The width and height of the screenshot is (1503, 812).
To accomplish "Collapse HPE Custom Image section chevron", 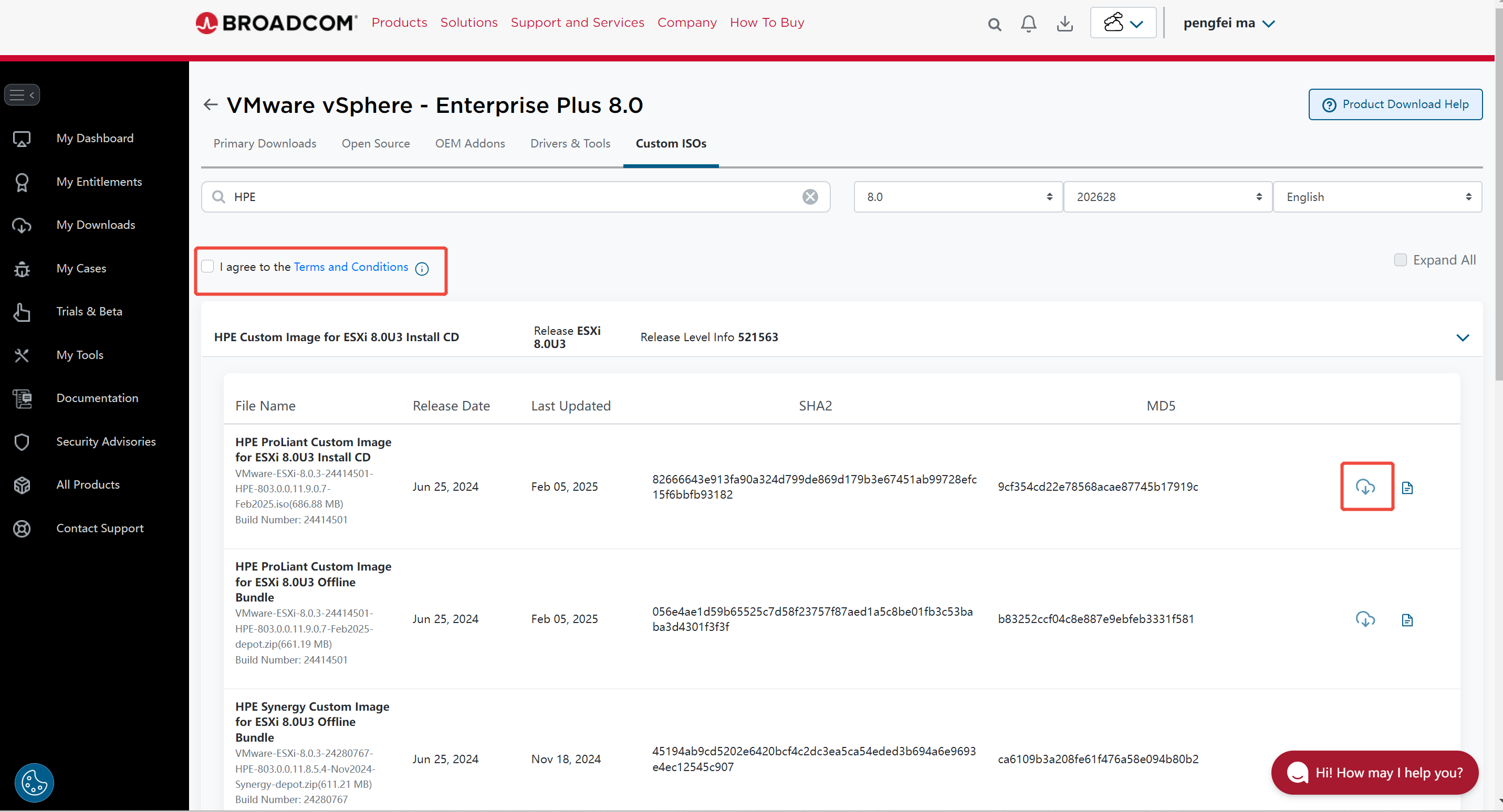I will (x=1462, y=338).
